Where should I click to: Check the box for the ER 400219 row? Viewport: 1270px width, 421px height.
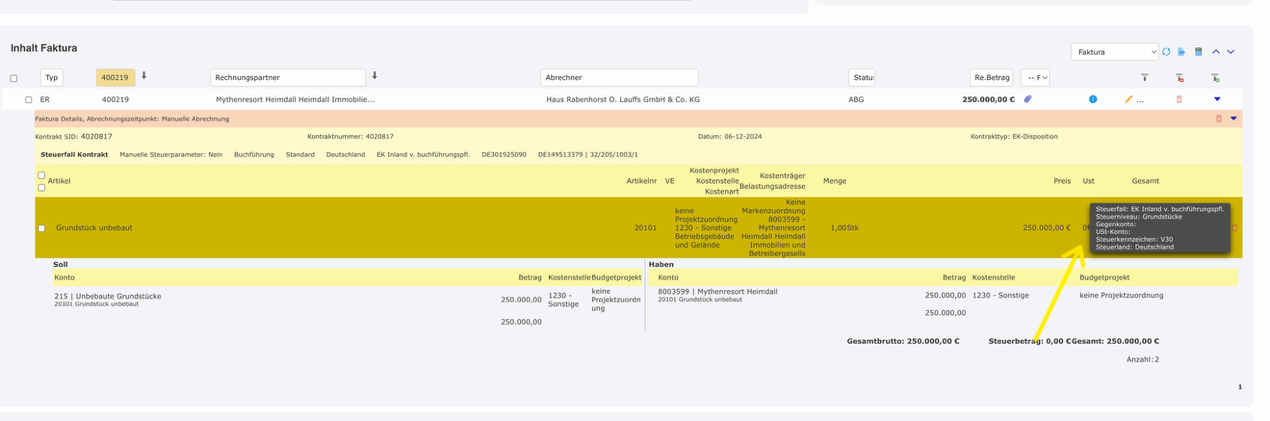click(x=28, y=100)
